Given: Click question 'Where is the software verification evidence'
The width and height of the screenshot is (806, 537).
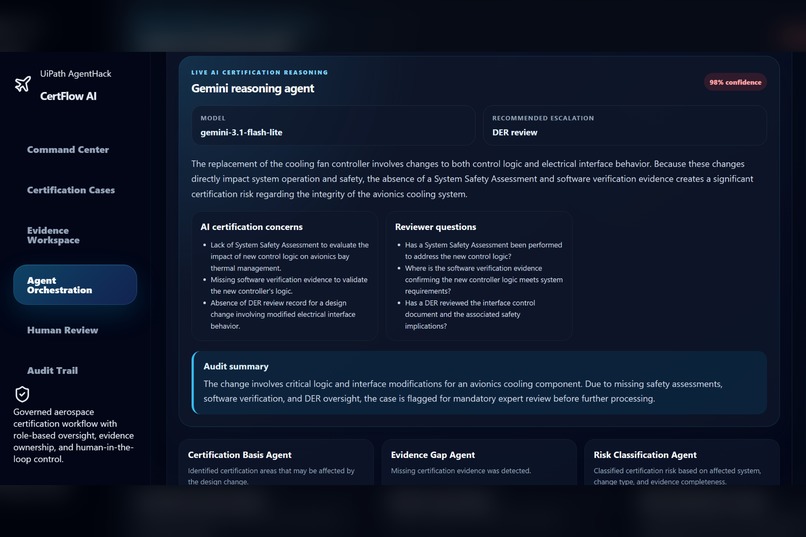Looking at the screenshot, I should point(484,280).
